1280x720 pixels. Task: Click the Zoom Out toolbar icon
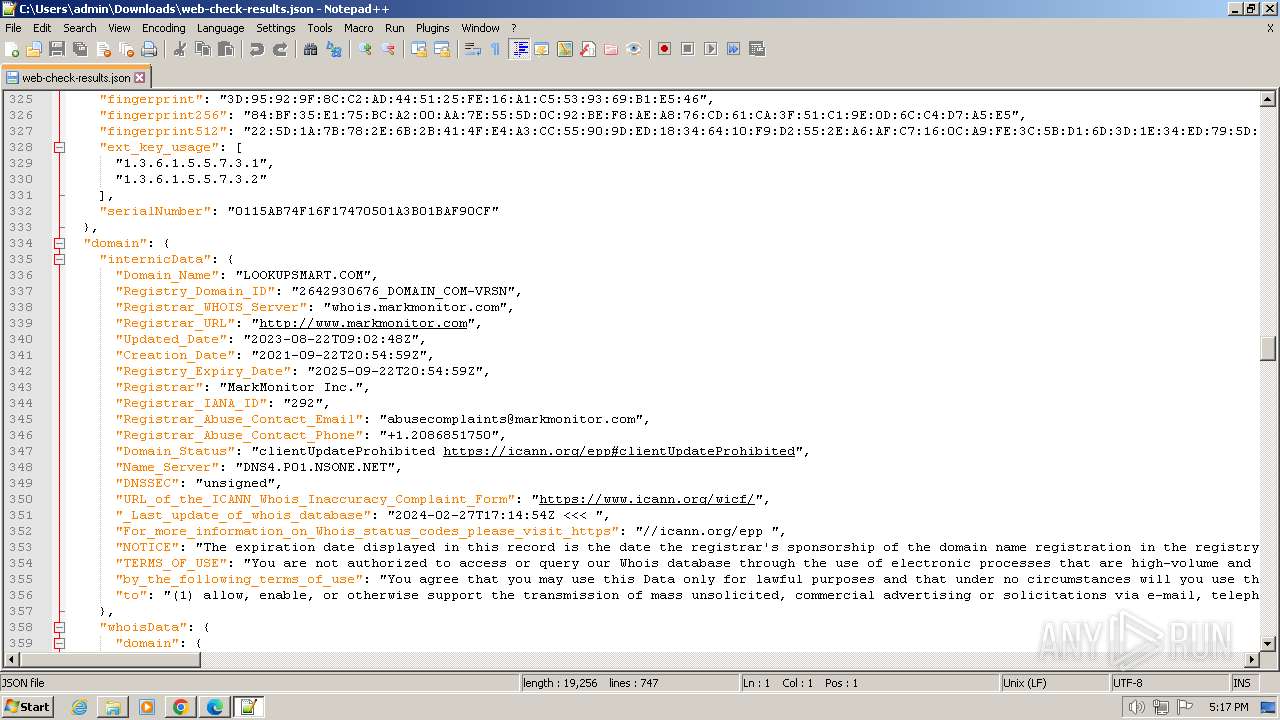tap(388, 49)
